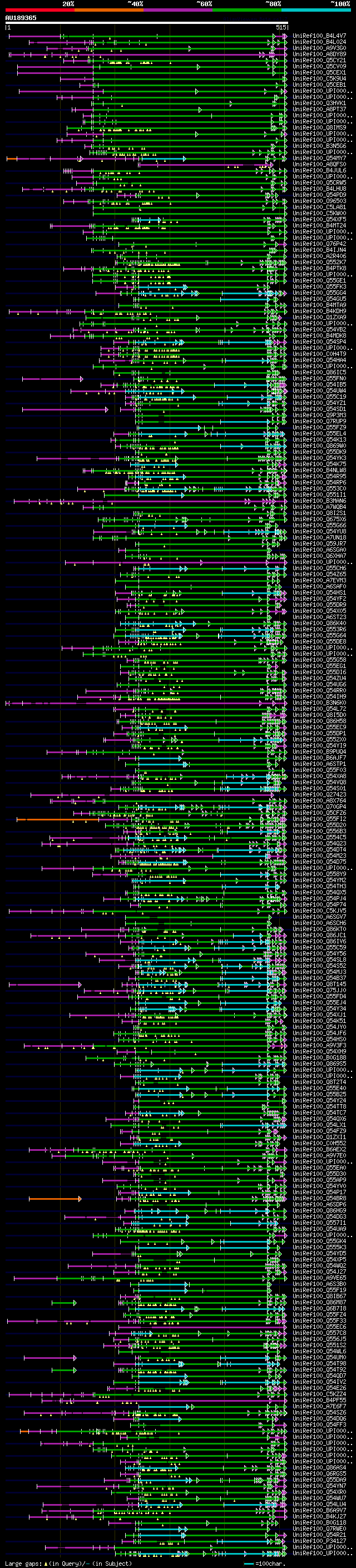Select hit UniRef100_B0G118
This screenshot has height=1568, width=356.
(319, 1522)
